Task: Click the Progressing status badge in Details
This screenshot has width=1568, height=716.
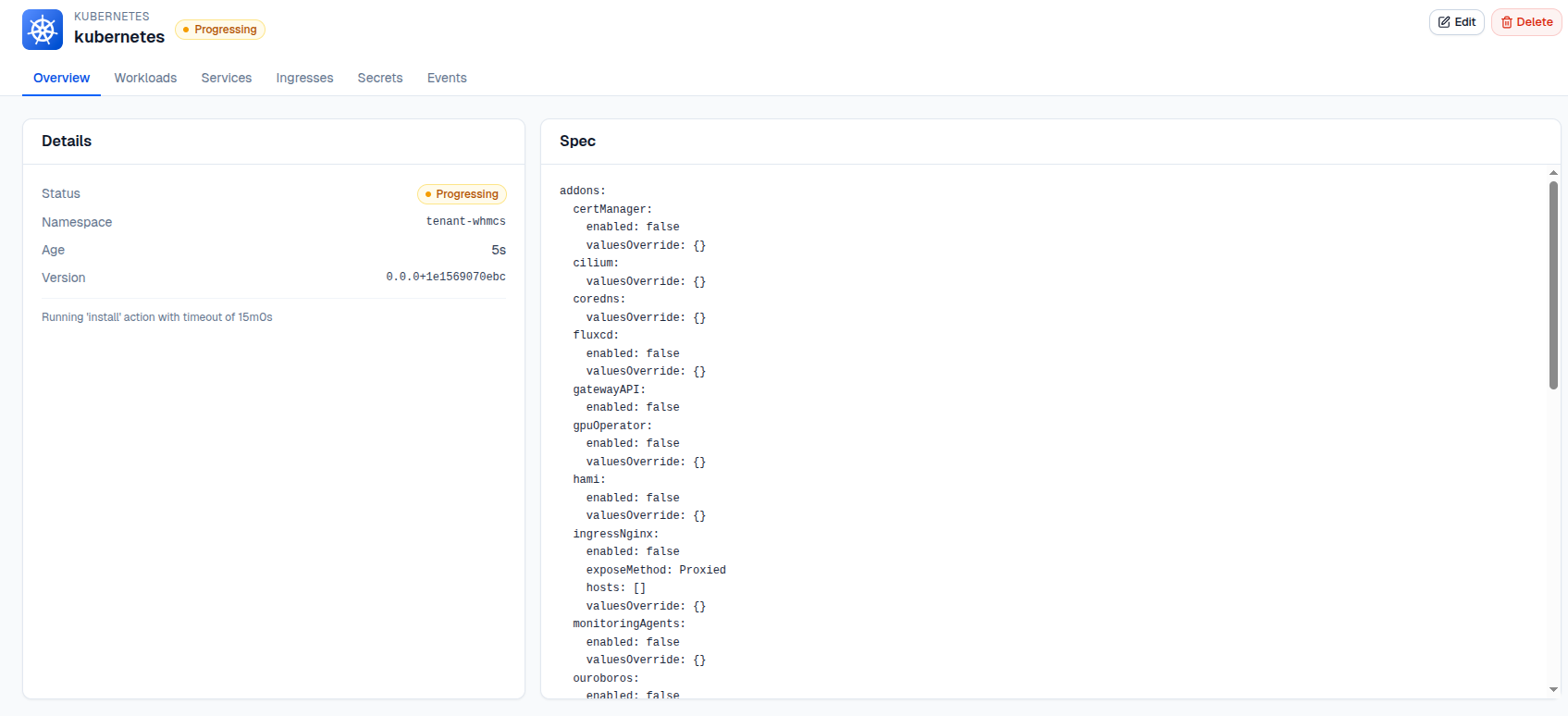Action: pyautogui.click(x=462, y=194)
